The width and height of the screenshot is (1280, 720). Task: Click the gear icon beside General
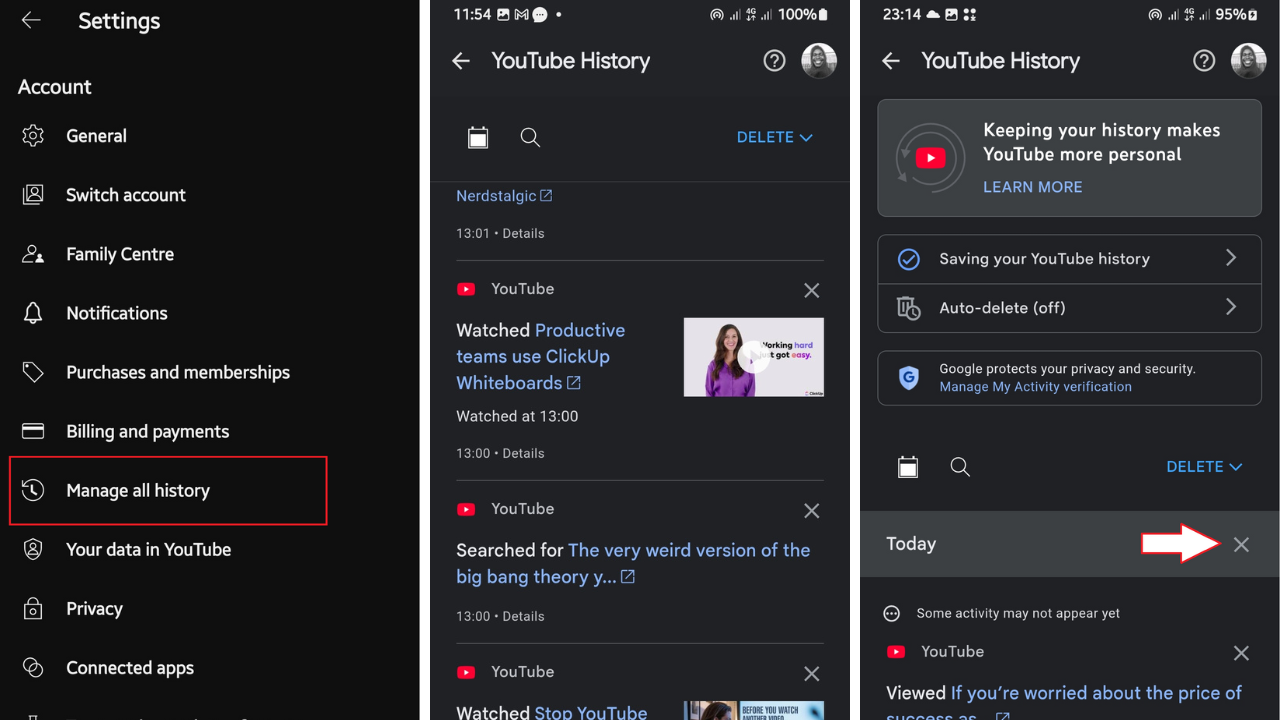[31, 135]
